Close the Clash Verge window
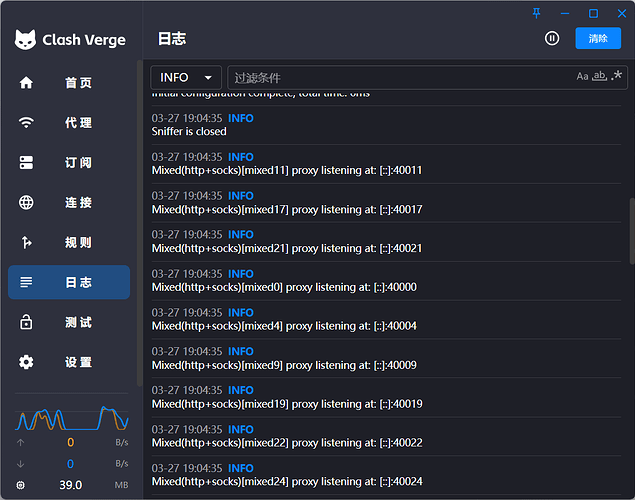This screenshot has width=635, height=500. pyautogui.click(x=622, y=13)
